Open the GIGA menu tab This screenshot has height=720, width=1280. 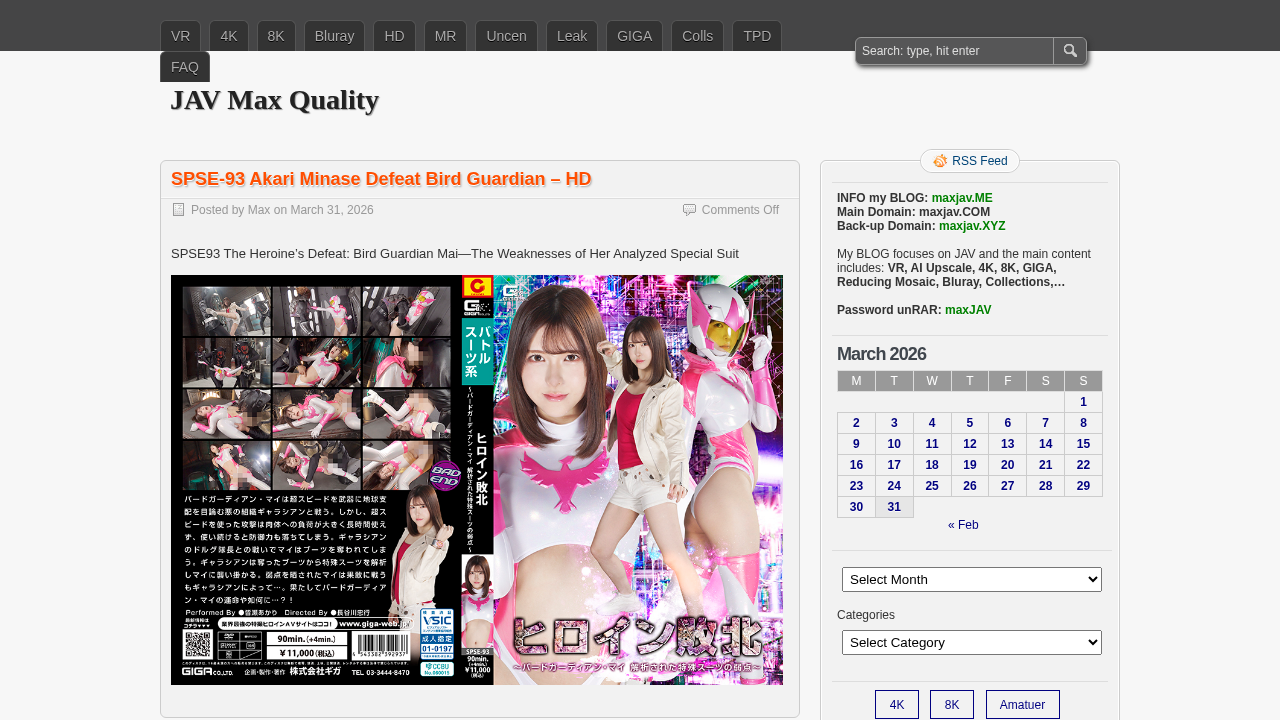(x=634, y=36)
